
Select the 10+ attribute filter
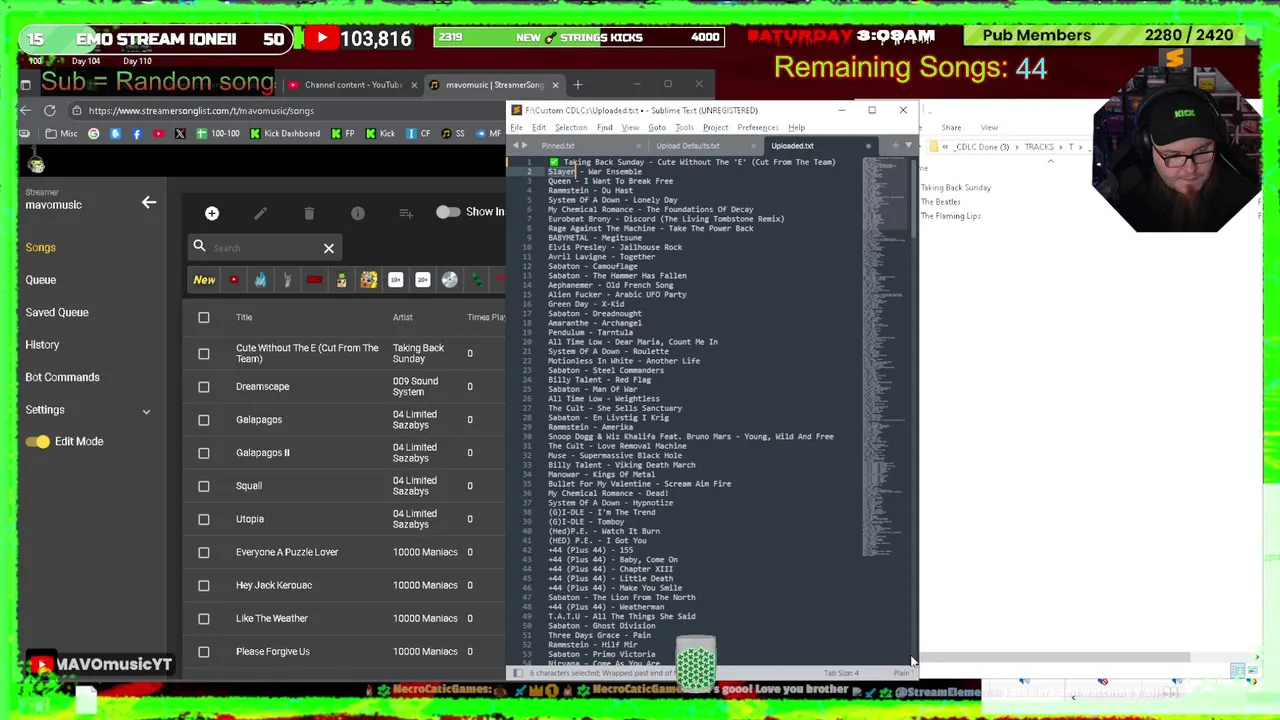(x=396, y=280)
